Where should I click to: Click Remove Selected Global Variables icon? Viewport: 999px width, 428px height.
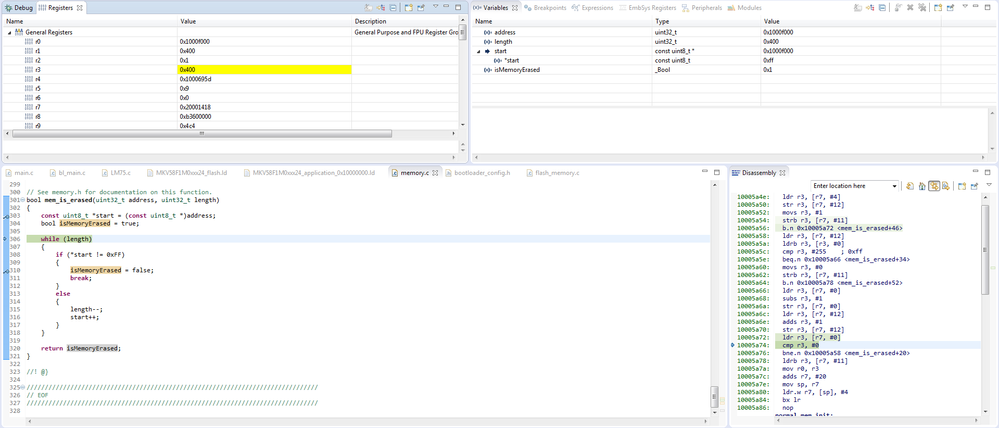pos(910,8)
